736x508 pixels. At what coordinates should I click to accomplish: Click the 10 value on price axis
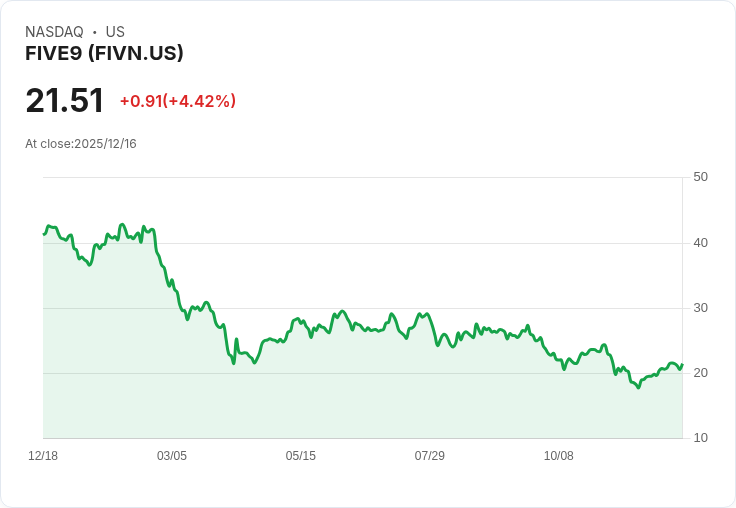[700, 438]
